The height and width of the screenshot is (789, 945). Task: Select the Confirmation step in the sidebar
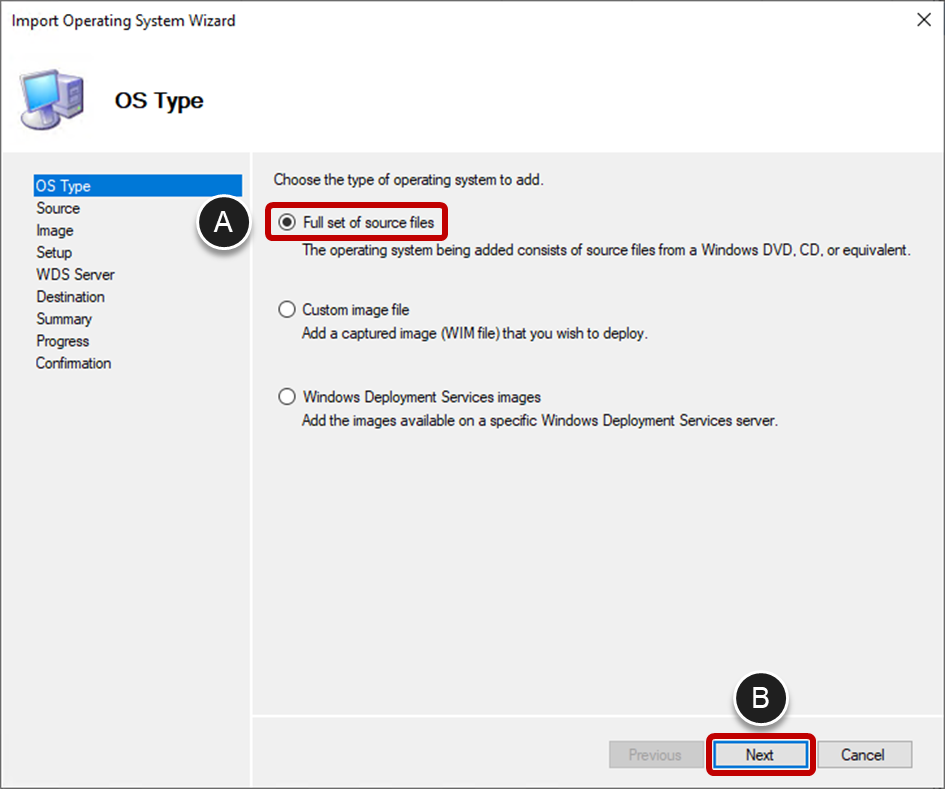pyautogui.click(x=73, y=363)
